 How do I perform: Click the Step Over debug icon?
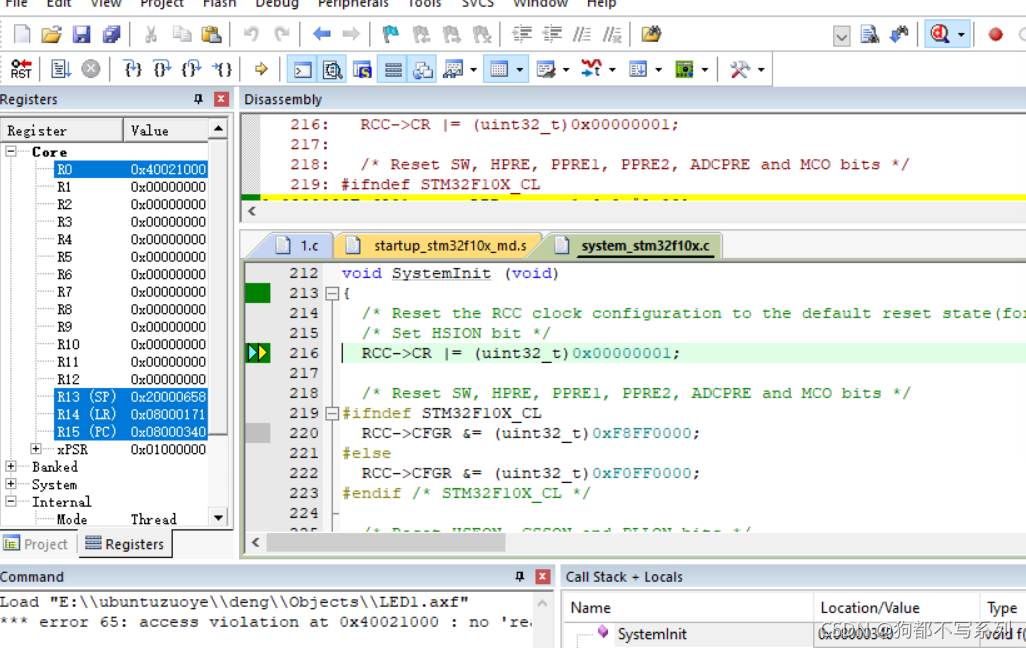(162, 69)
